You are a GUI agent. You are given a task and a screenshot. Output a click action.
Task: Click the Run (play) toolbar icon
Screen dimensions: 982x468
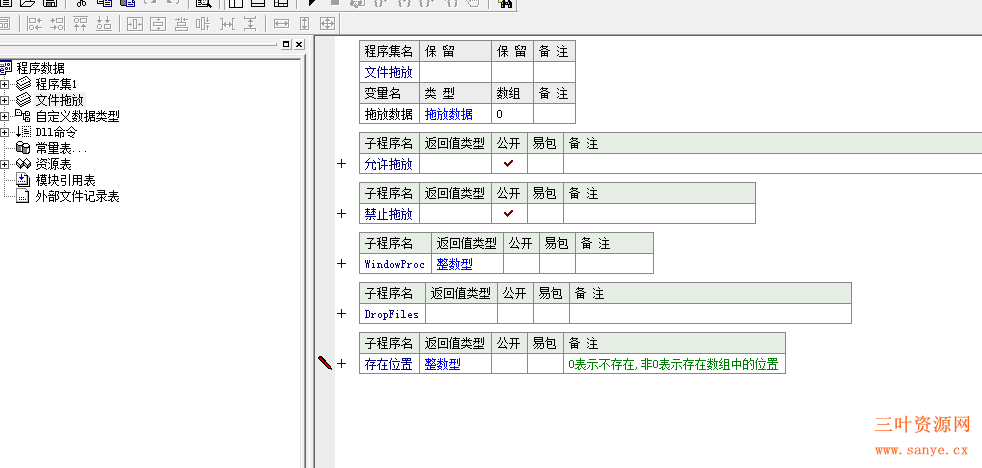click(x=312, y=3)
